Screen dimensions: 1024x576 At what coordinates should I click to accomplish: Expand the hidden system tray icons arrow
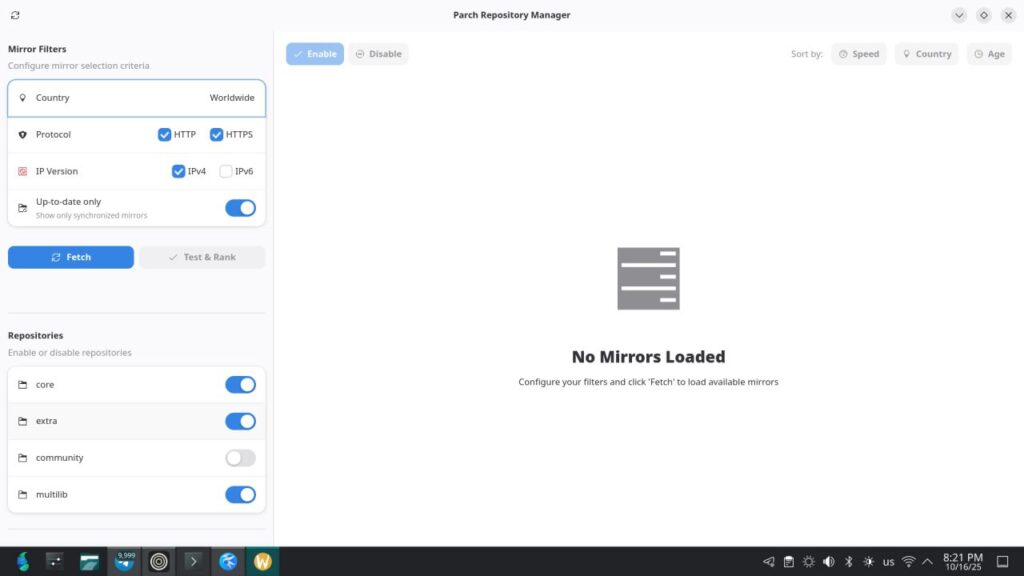click(927, 562)
